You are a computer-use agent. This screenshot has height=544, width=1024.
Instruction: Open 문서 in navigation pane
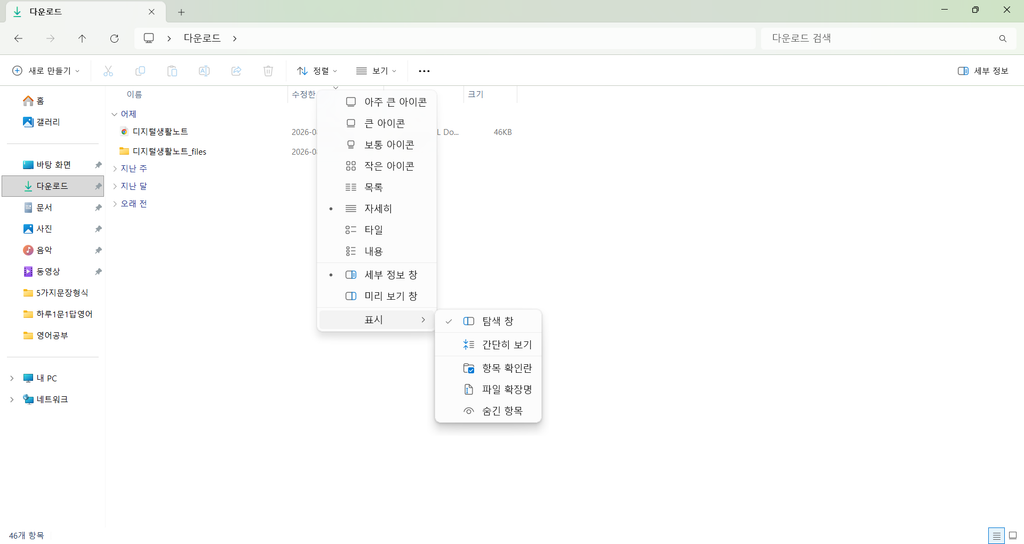(44, 207)
